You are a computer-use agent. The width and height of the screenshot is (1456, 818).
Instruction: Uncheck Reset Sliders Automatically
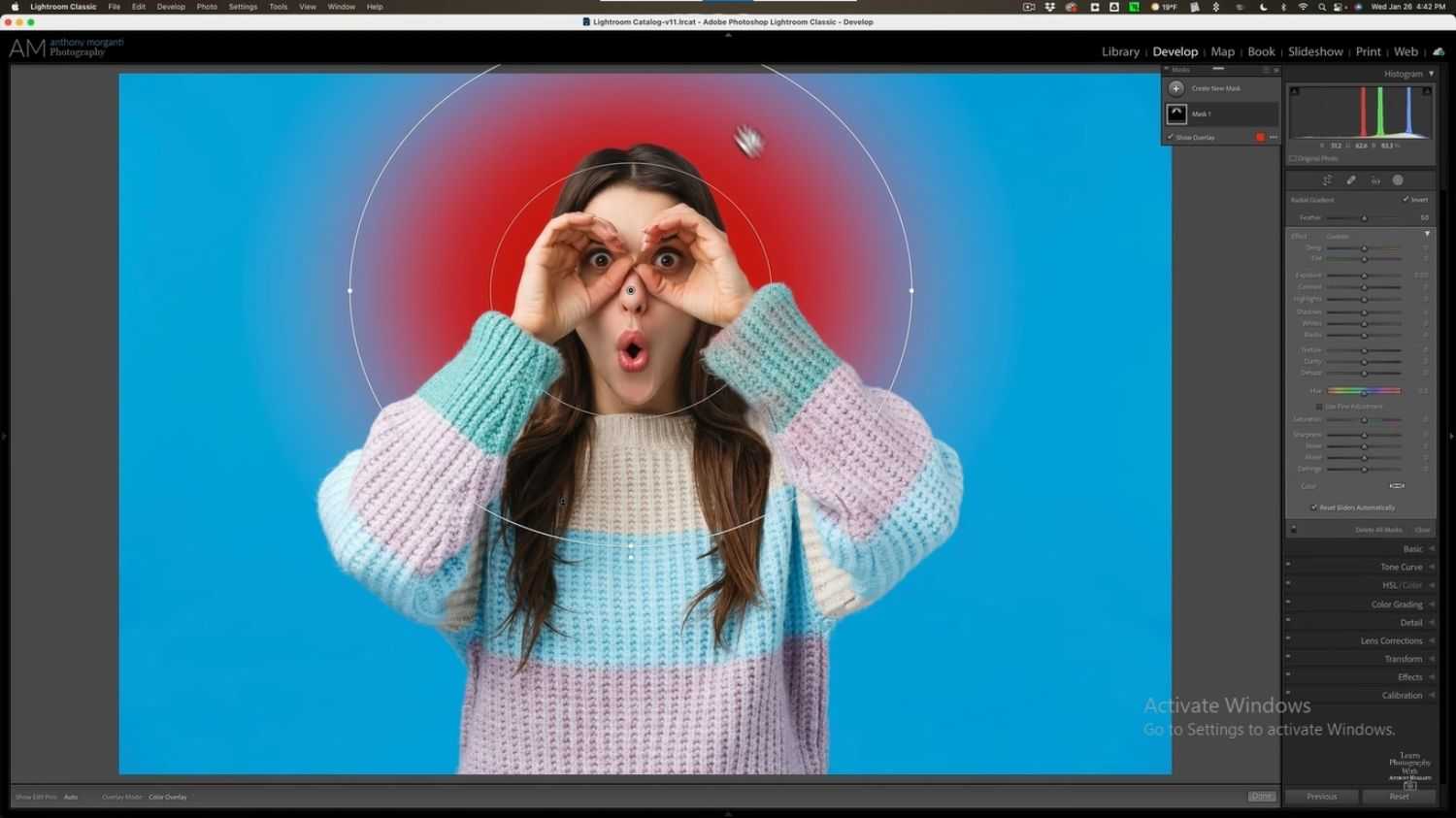1314,507
